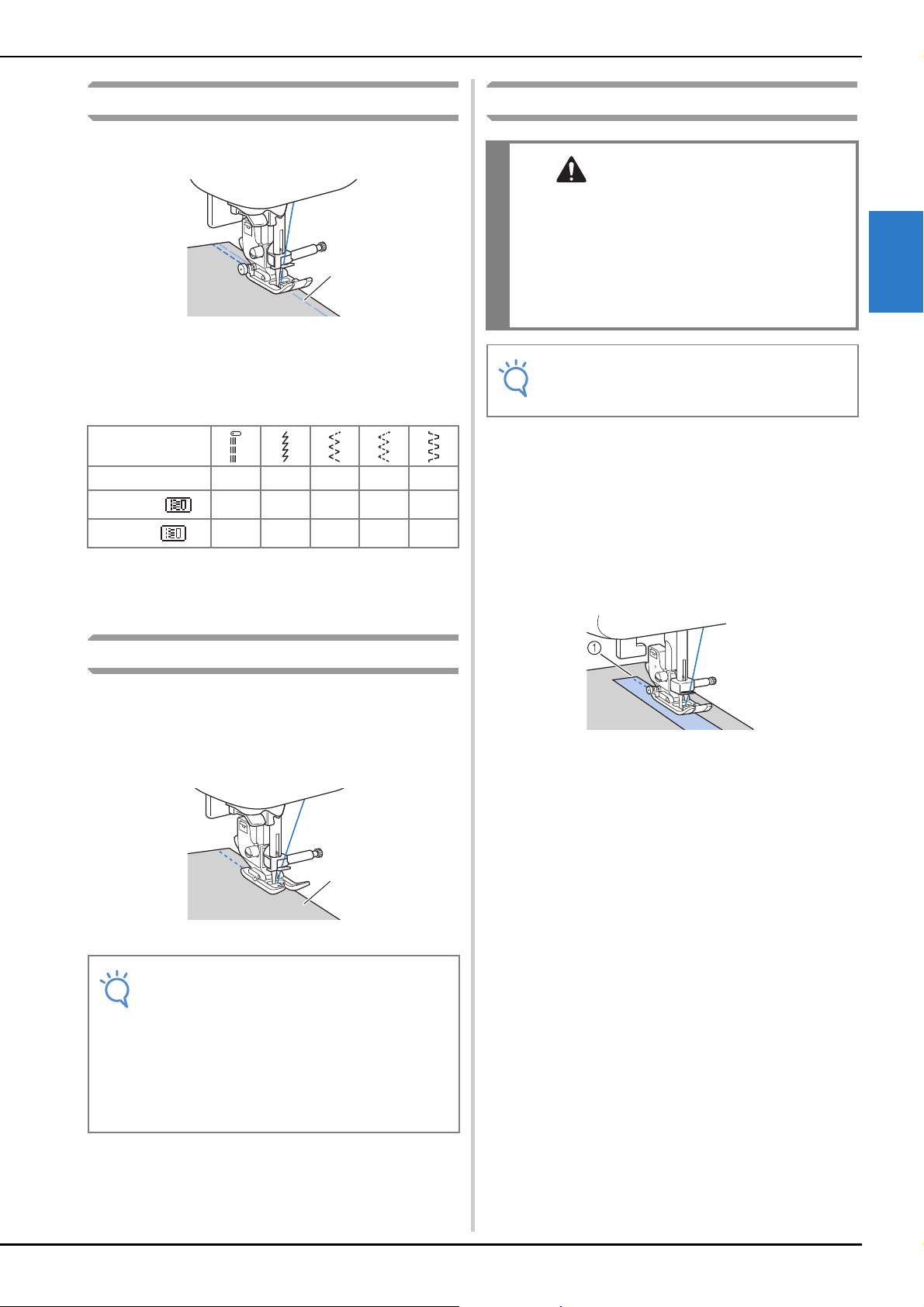Click the black warning triangle caution icon
Screen dimensions: 924x1307
click(x=571, y=169)
